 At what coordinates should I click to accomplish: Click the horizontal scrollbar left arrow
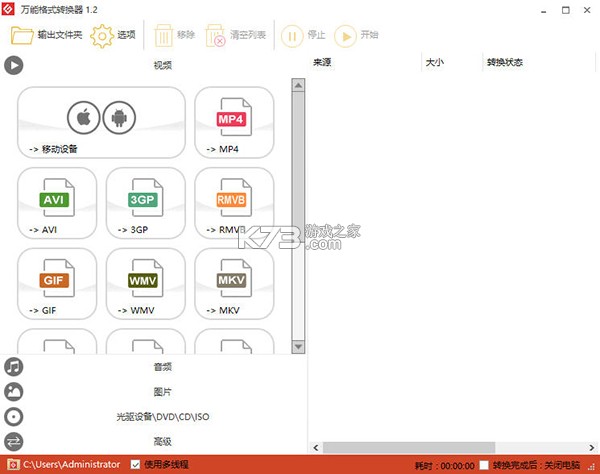(316, 448)
